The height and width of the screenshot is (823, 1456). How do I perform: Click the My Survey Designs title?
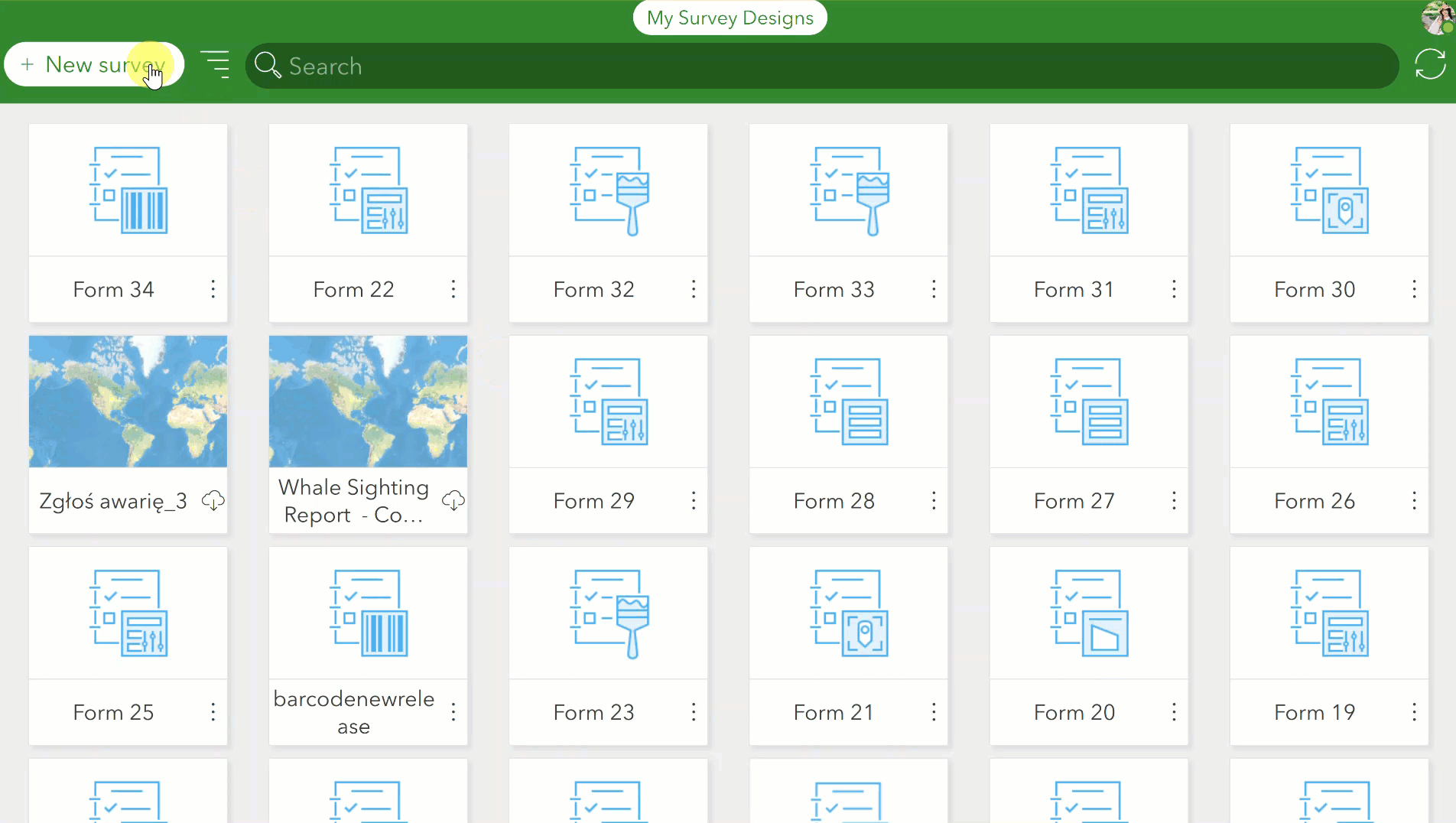point(730,18)
